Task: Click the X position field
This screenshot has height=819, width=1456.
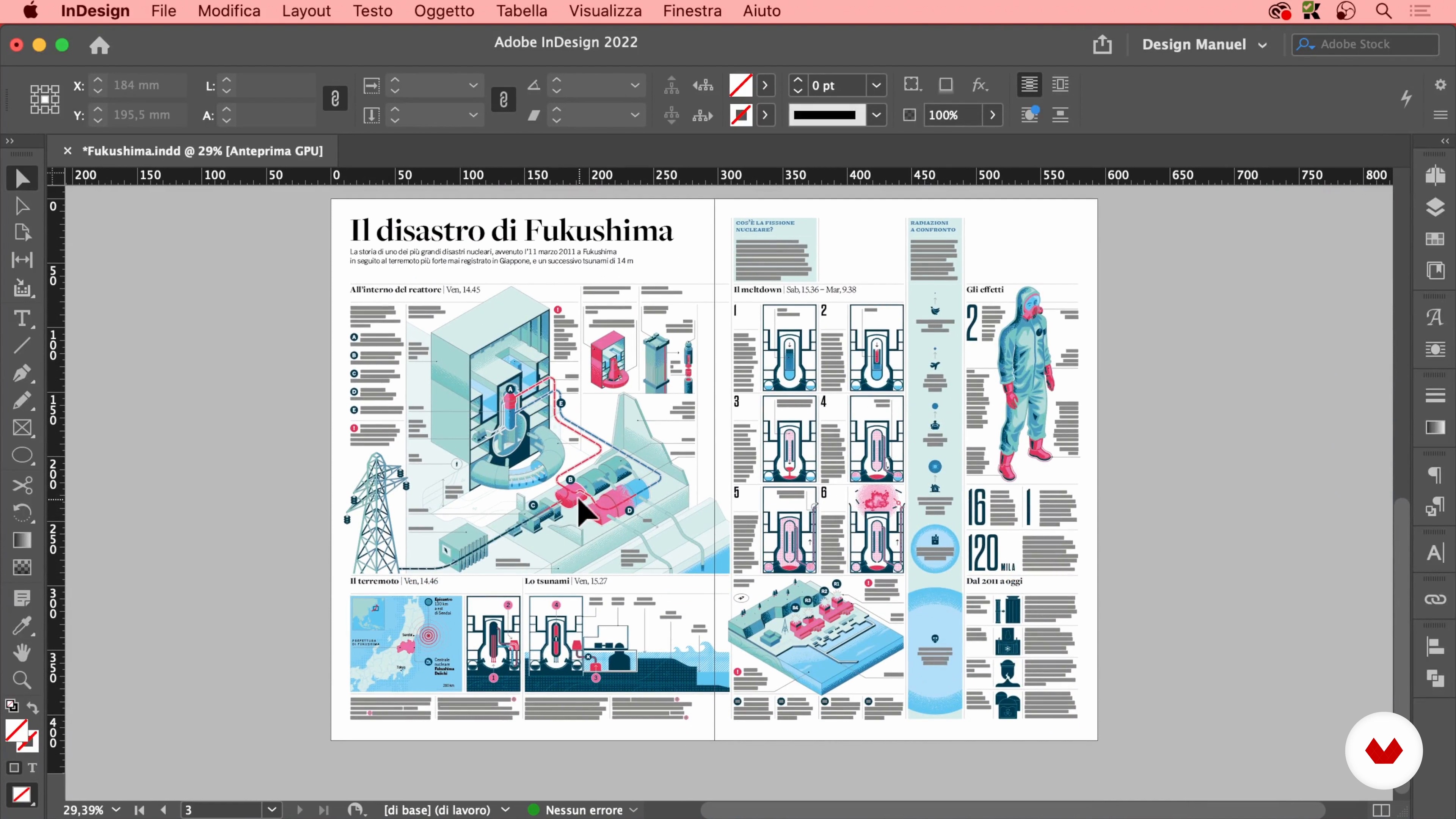Action: pos(146,85)
